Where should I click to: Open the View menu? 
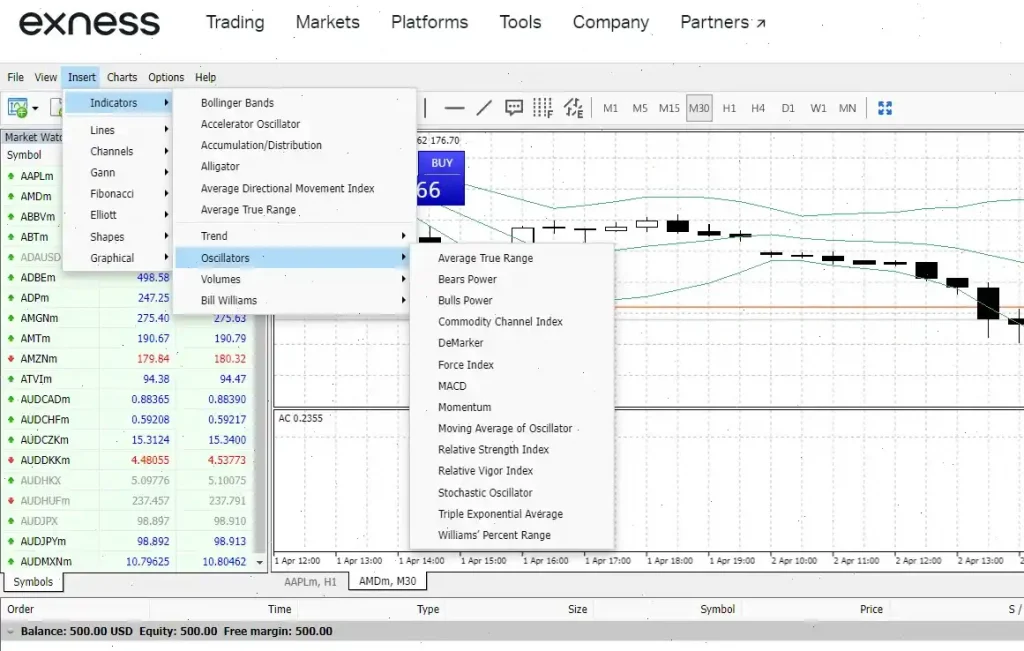coord(46,77)
